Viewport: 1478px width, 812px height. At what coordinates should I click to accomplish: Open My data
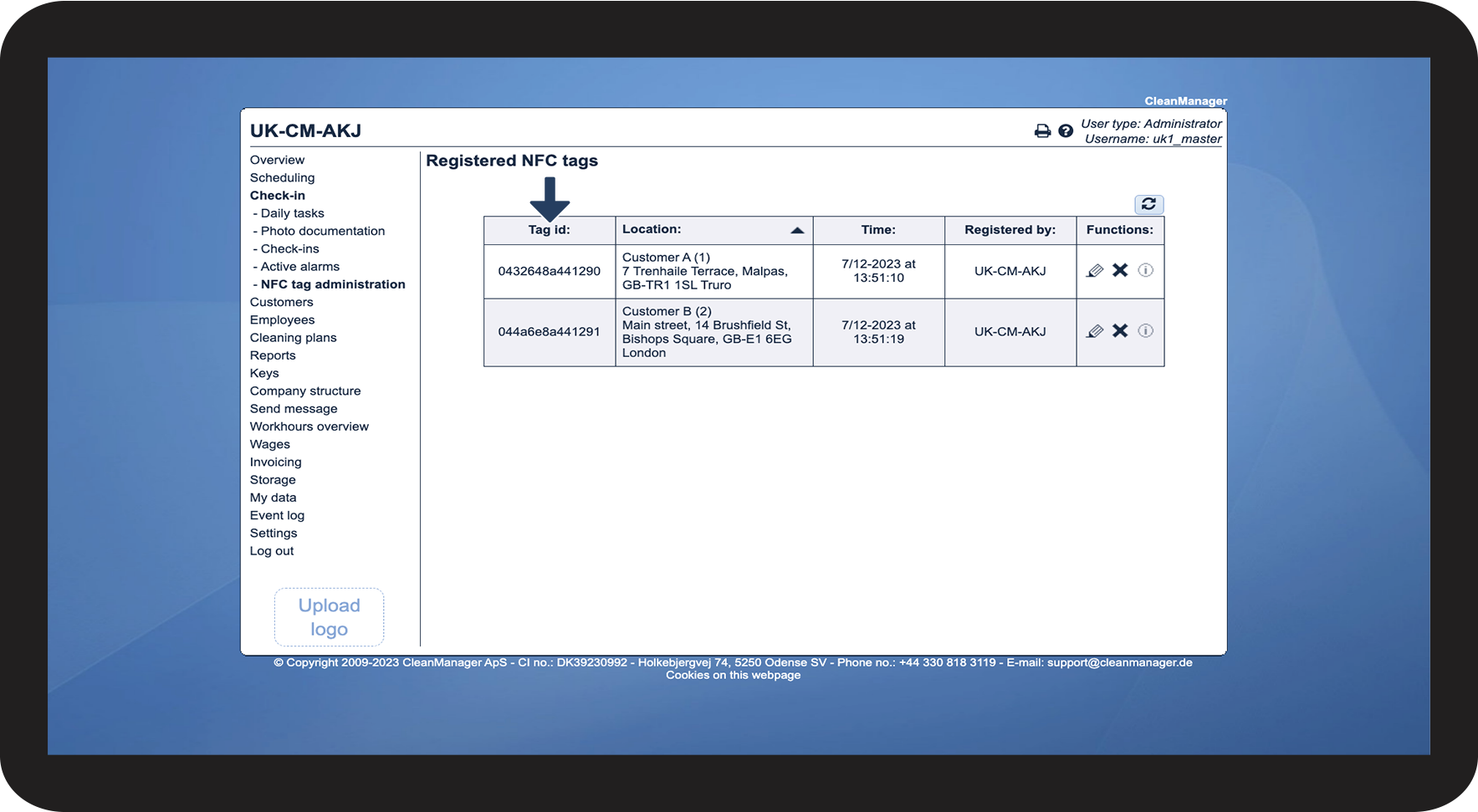coord(273,498)
